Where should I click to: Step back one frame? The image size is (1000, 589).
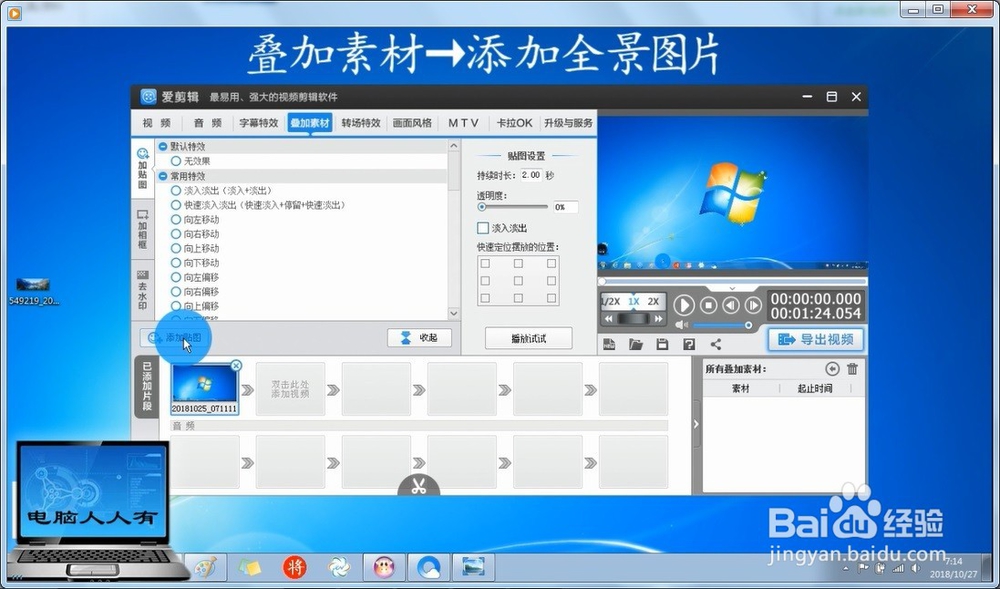(731, 305)
